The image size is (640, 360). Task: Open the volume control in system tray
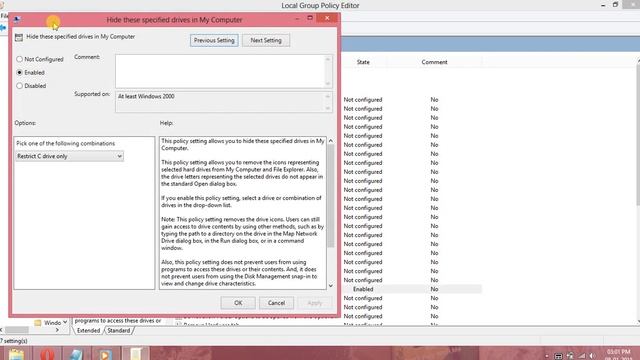tap(592, 356)
